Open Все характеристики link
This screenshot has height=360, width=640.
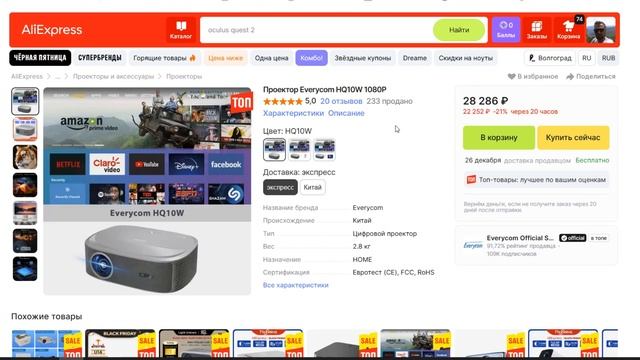pos(296,285)
